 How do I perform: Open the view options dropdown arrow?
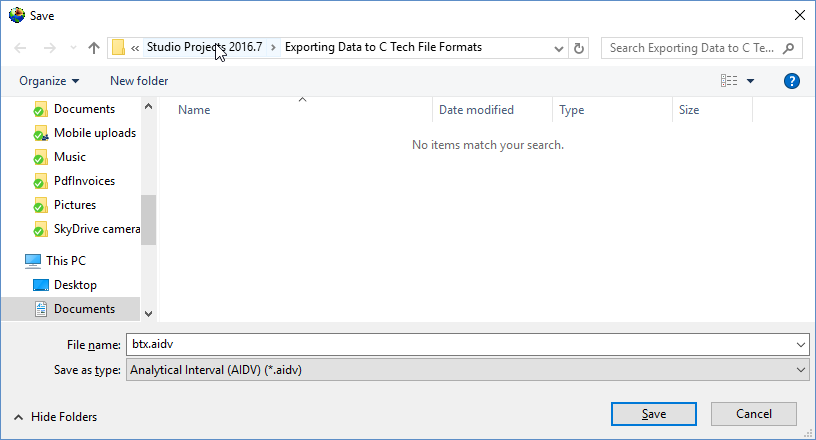click(x=750, y=81)
